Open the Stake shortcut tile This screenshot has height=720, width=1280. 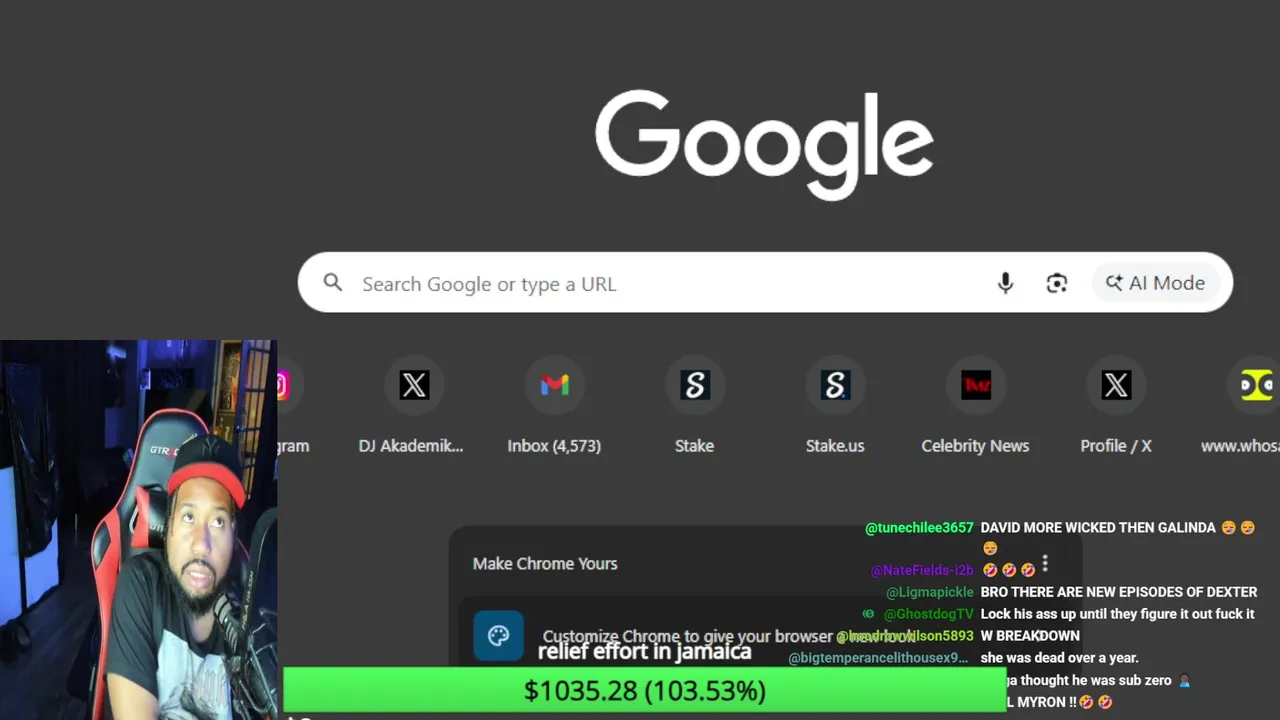point(695,385)
